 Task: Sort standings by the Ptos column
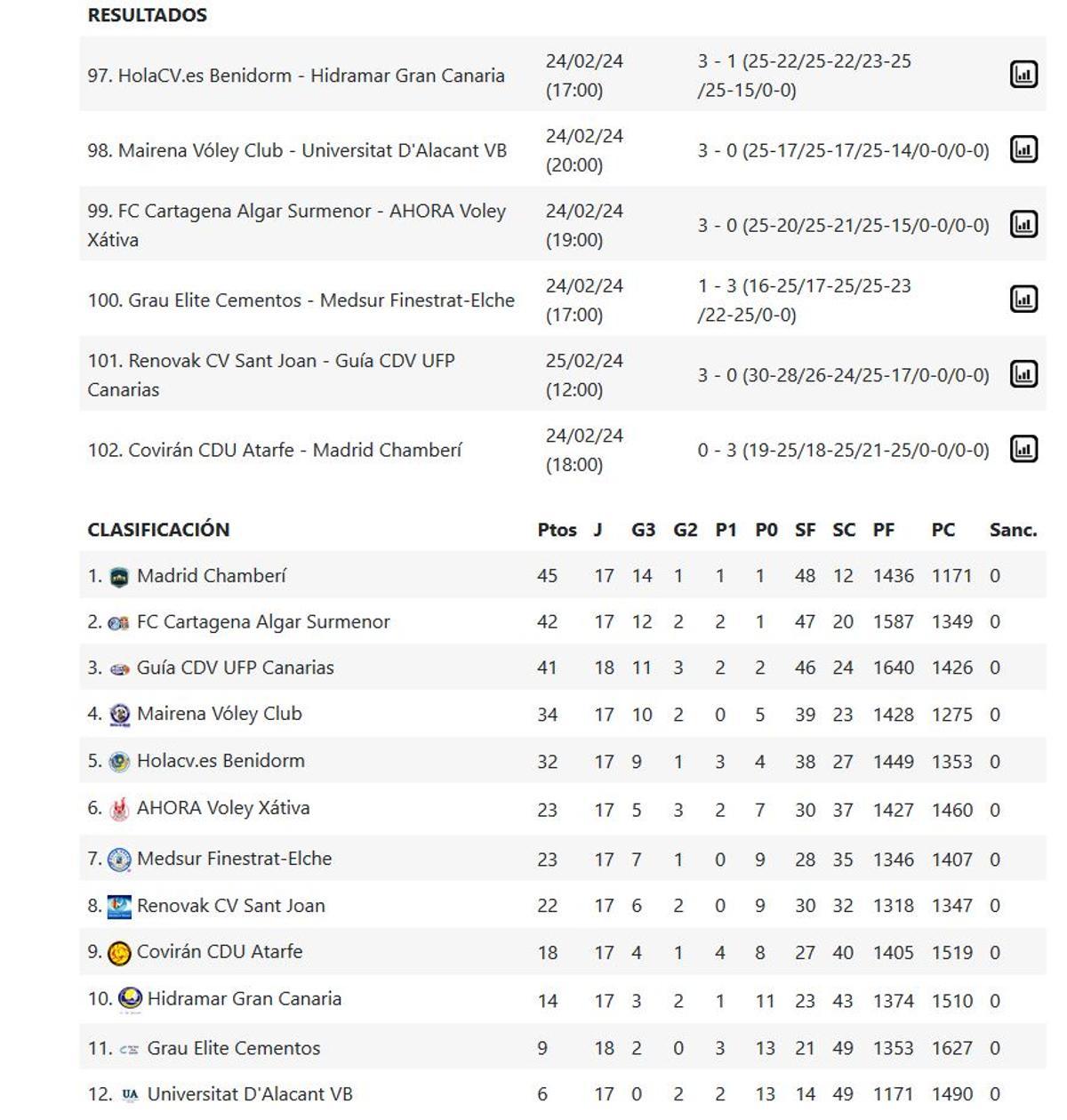556,529
